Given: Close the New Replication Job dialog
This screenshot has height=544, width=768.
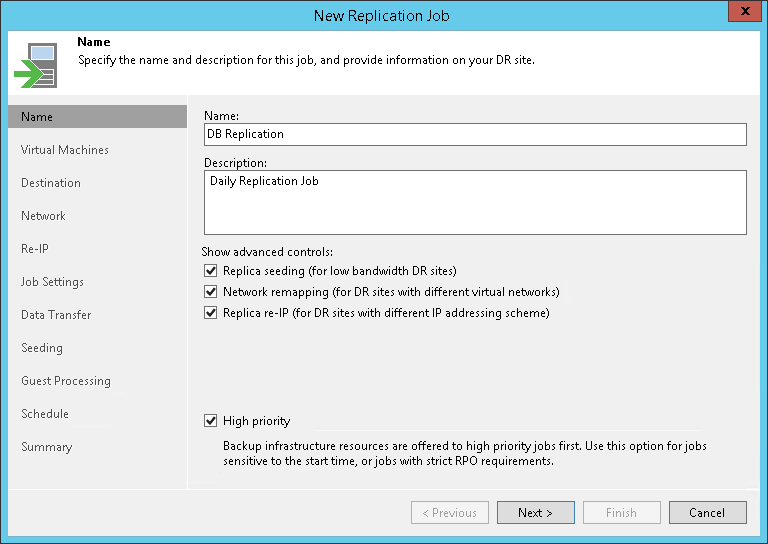Looking at the screenshot, I should point(741,14).
